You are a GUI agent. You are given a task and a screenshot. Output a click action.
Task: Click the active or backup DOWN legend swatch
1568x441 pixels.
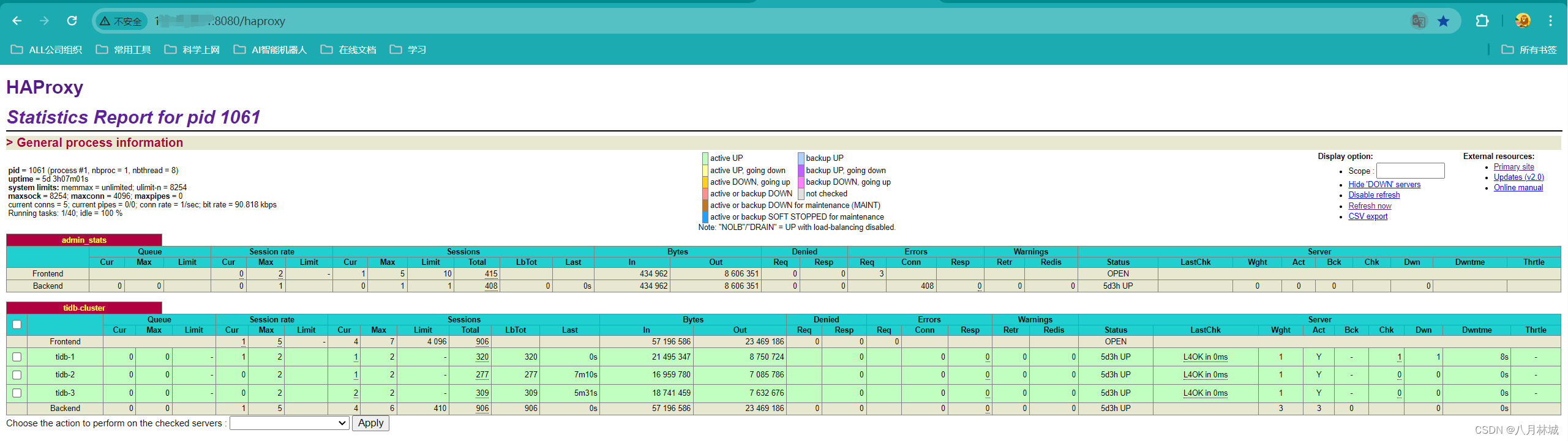point(705,193)
